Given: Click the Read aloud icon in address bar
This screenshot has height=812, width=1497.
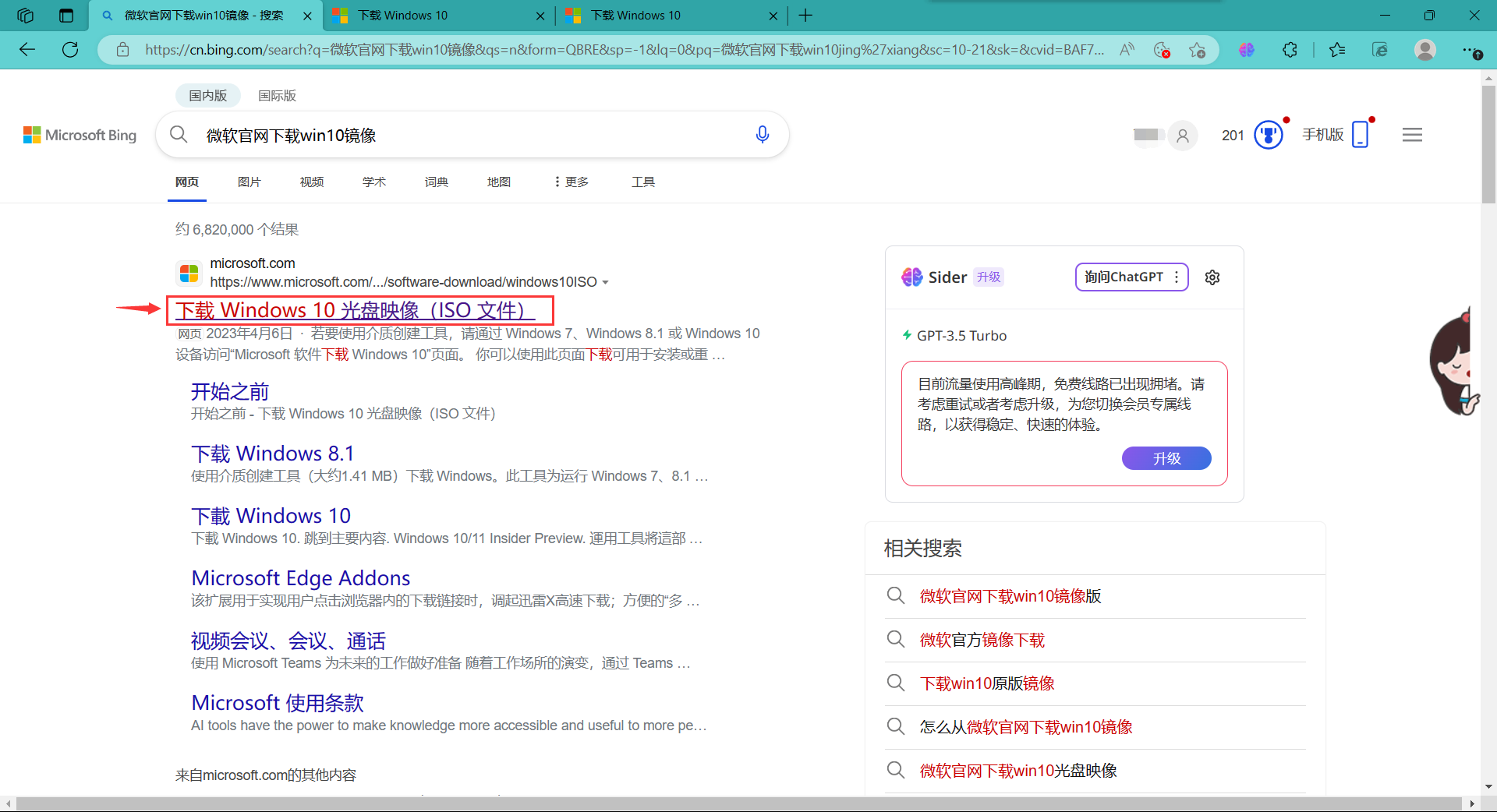Looking at the screenshot, I should click(x=1127, y=50).
